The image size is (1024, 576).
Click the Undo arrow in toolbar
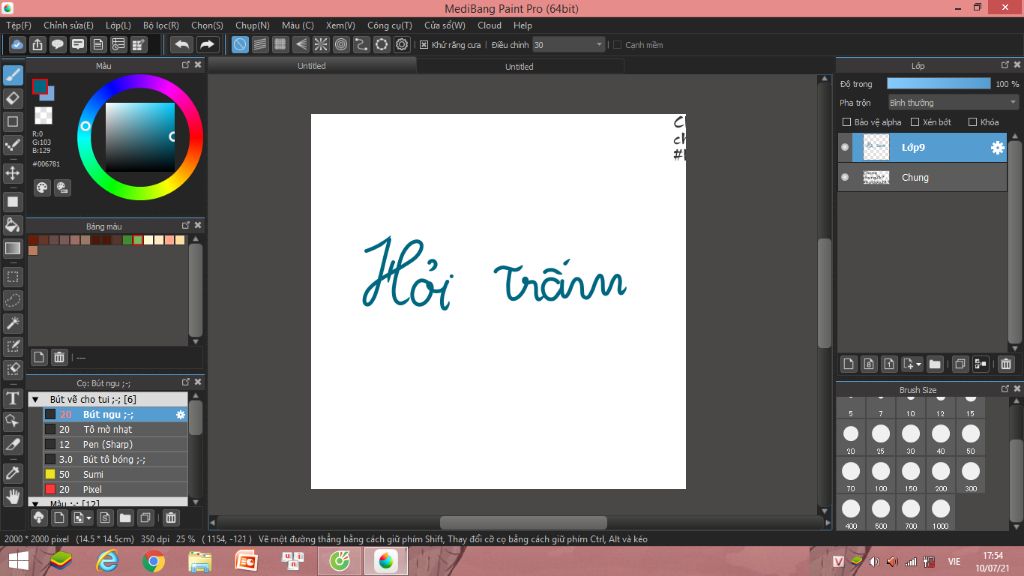click(182, 44)
